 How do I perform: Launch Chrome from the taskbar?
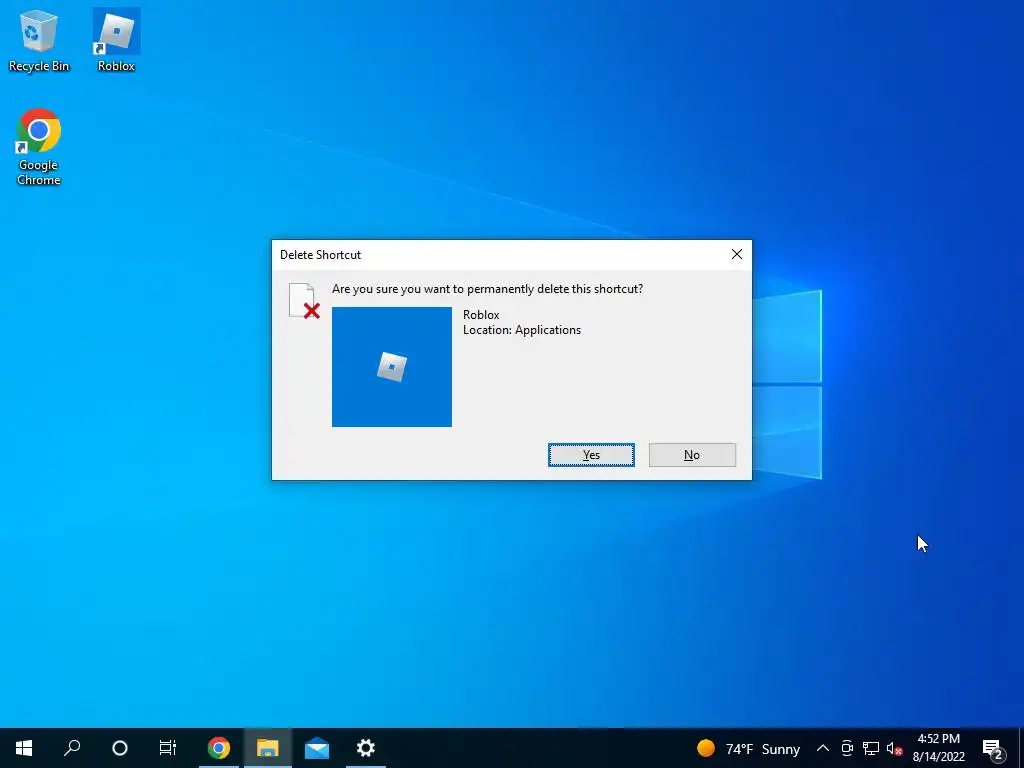point(219,748)
